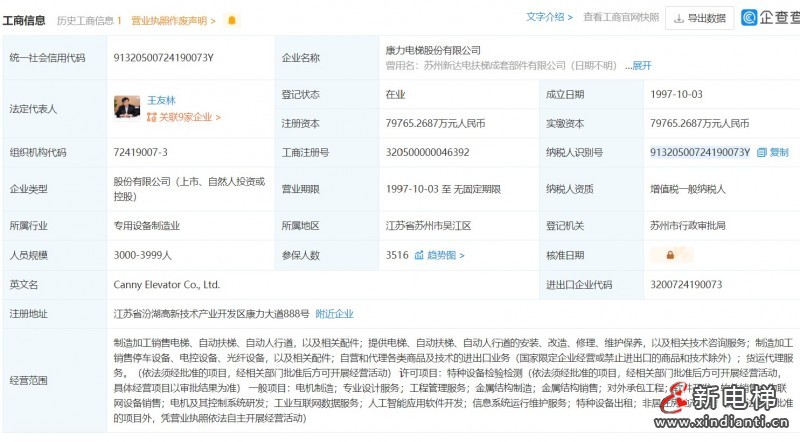The image size is (800, 442).
Task: Click business term 1997-10-03 至 无固定期限
Action: point(443,189)
